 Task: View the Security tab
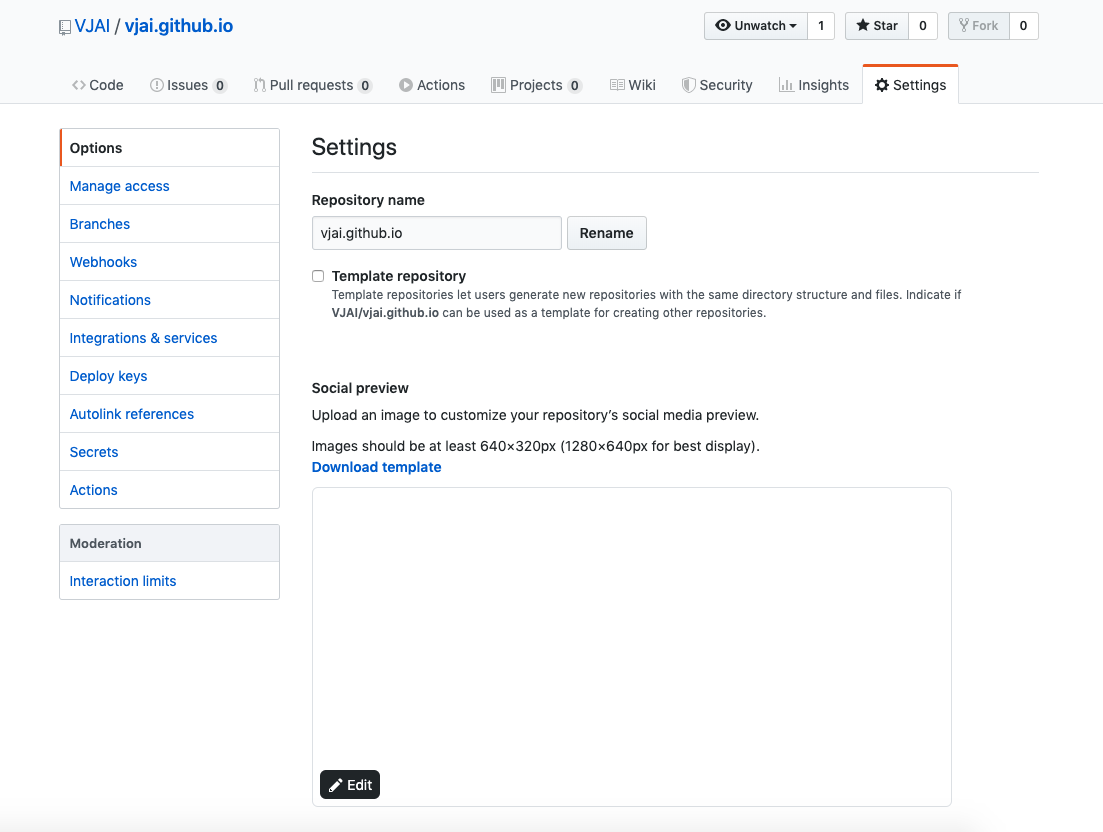click(x=718, y=85)
